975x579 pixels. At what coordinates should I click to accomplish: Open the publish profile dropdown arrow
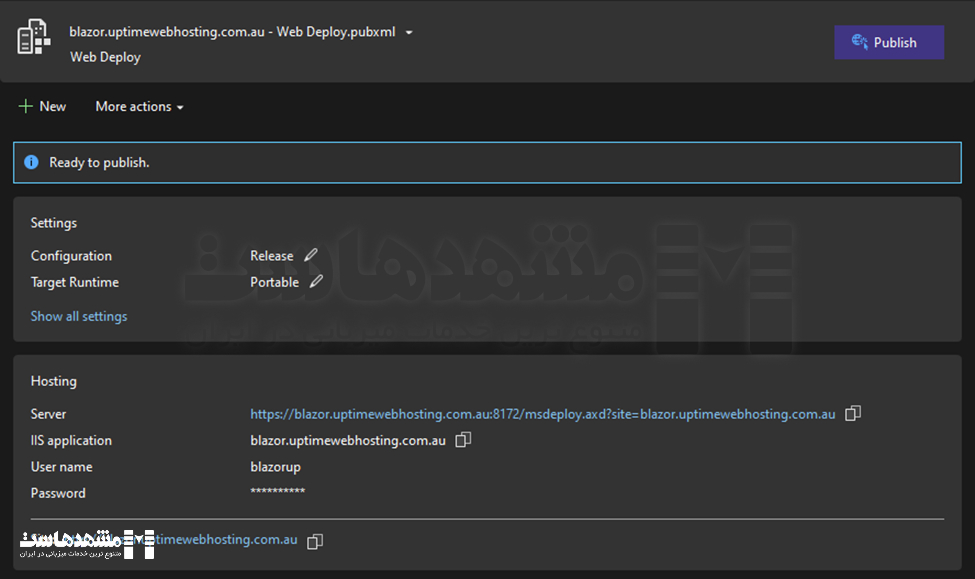409,32
